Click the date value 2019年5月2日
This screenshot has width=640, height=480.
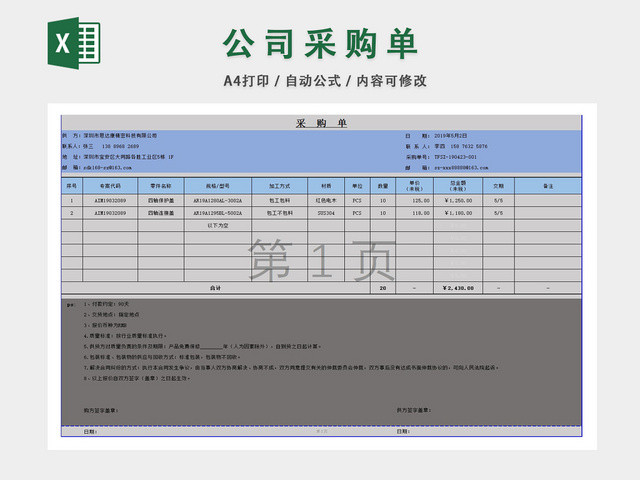click(x=450, y=136)
